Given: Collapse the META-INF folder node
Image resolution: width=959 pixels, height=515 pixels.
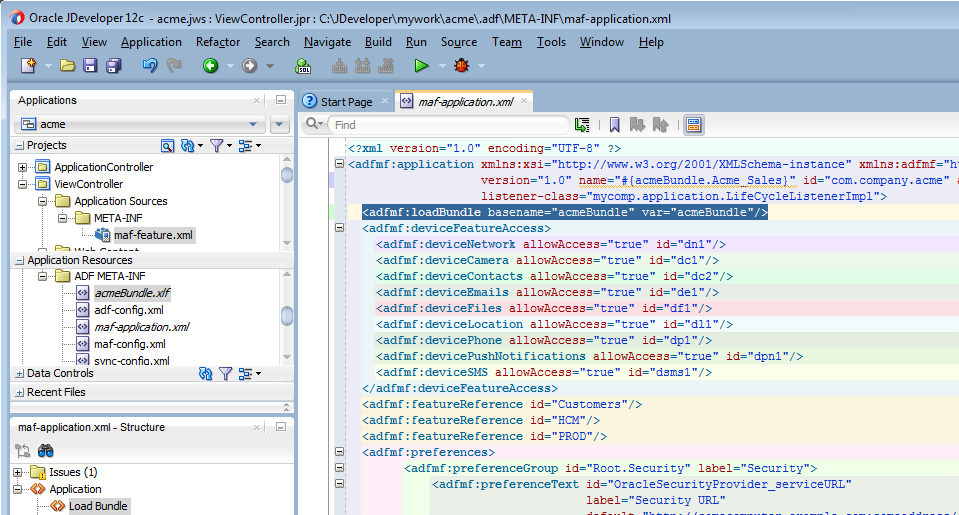Looking at the screenshot, I should [62, 218].
